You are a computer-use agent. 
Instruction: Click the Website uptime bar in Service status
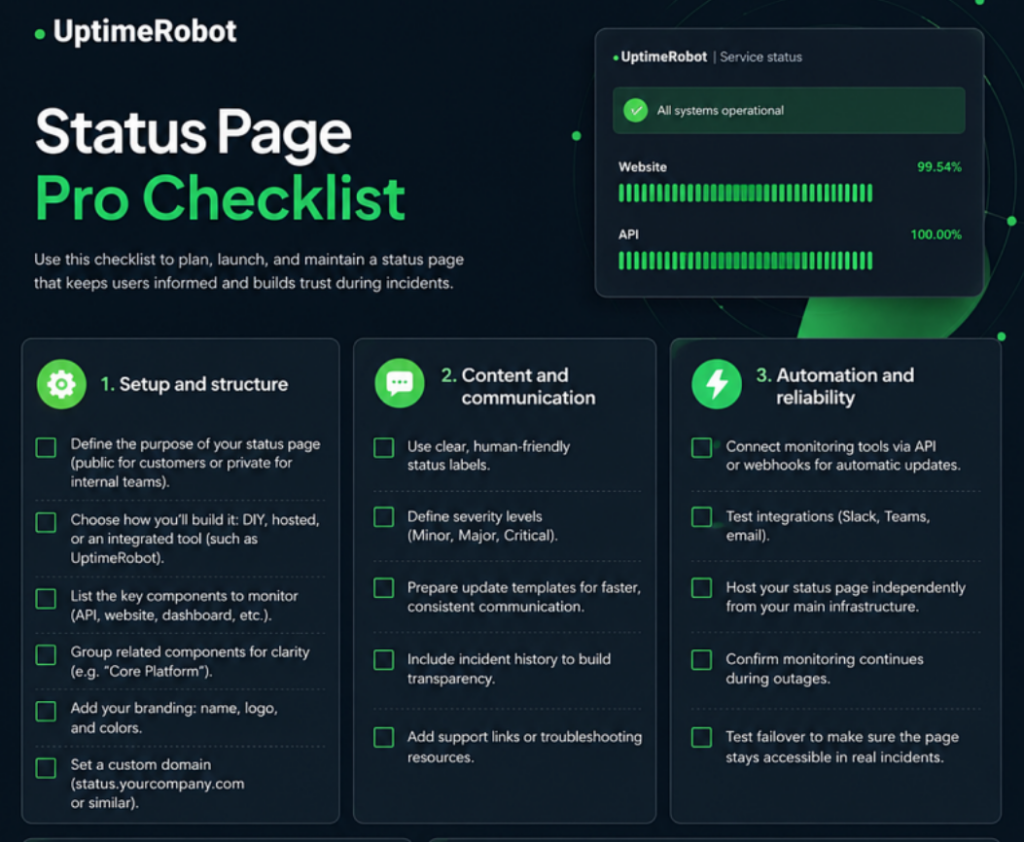coord(745,193)
